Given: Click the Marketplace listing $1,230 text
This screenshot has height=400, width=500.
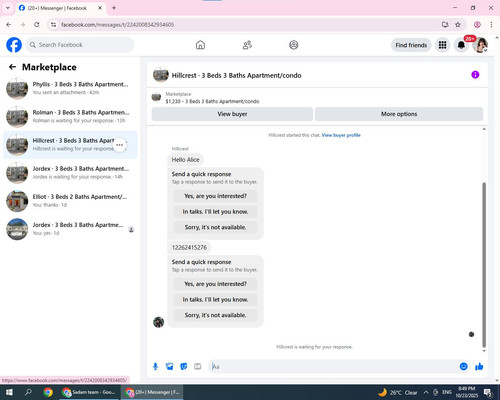Looking at the screenshot, I should tap(212, 101).
